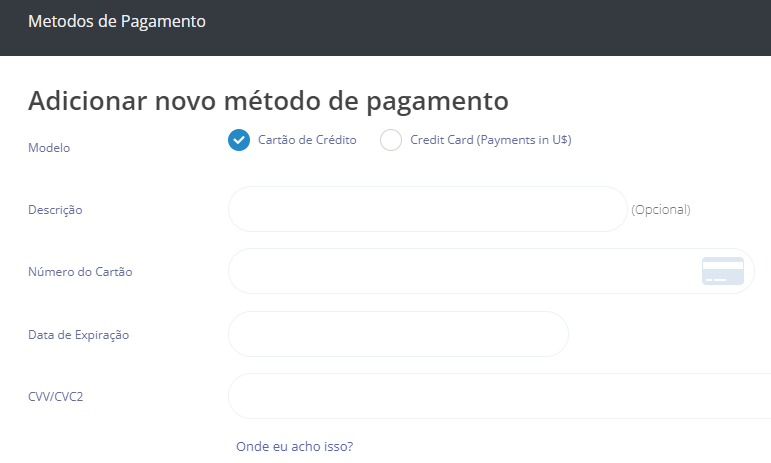Focus the Número do Cartão input field
Image resolution: width=771 pixels, height=463 pixels.
[x=491, y=271]
